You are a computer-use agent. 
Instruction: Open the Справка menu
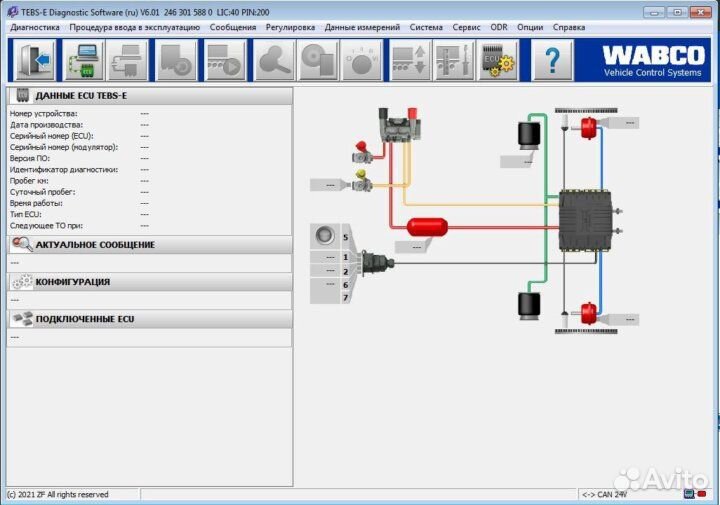(x=568, y=27)
